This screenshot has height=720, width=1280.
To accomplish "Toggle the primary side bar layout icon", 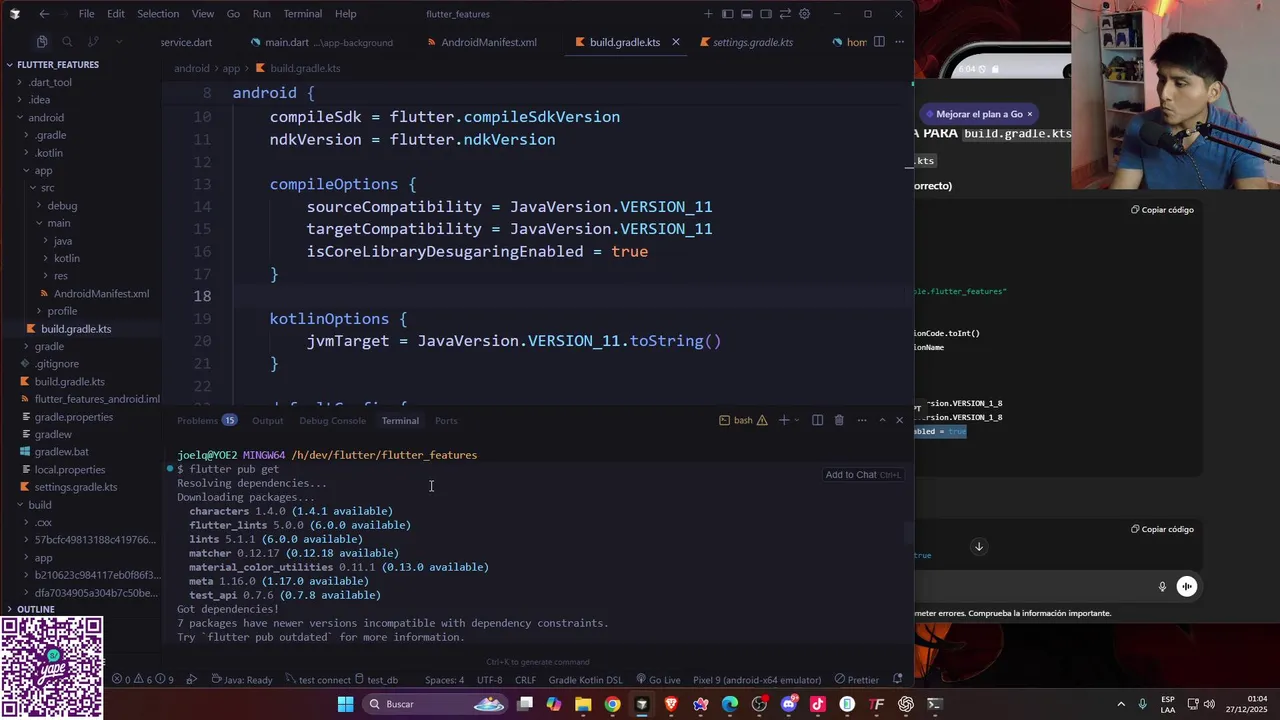I will point(728,14).
